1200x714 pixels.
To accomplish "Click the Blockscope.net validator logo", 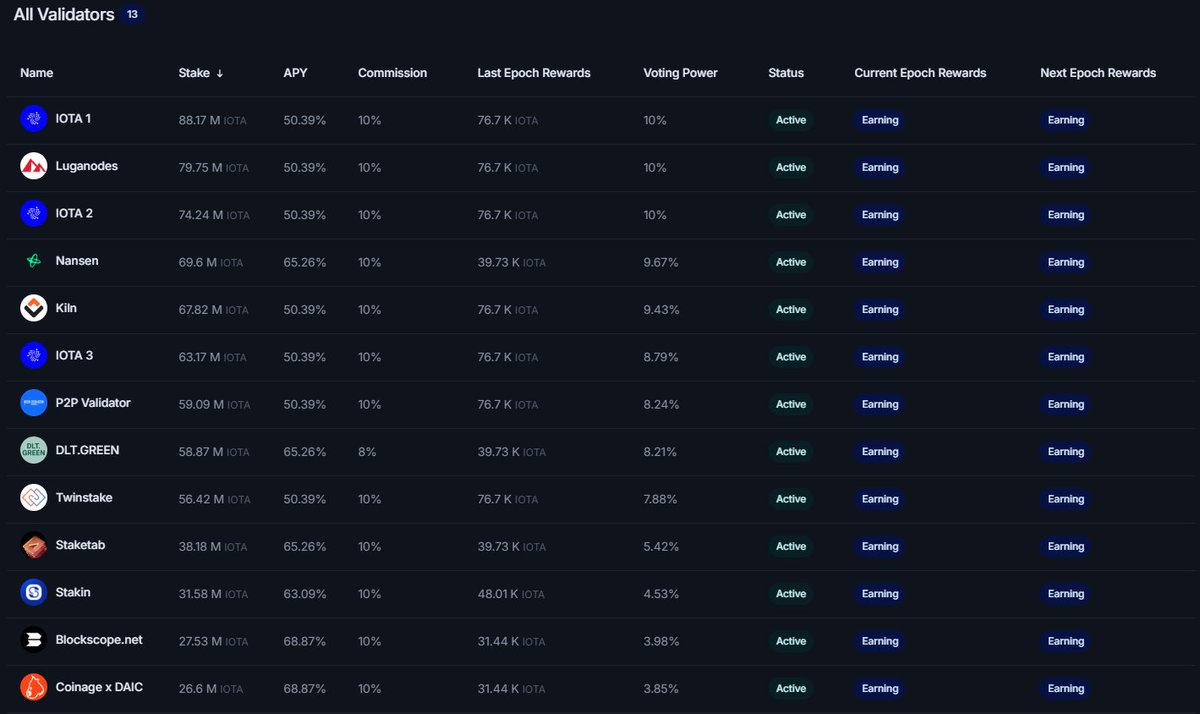I will pos(34,640).
